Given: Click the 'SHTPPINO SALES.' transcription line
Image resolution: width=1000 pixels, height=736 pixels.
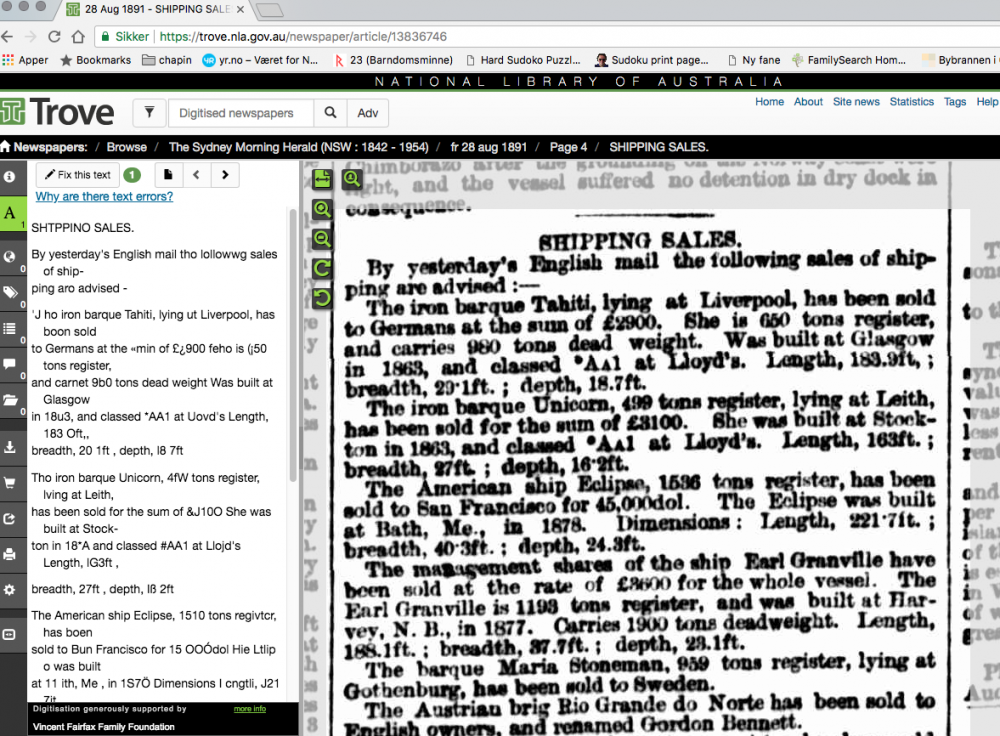Looking at the screenshot, I should click(83, 228).
